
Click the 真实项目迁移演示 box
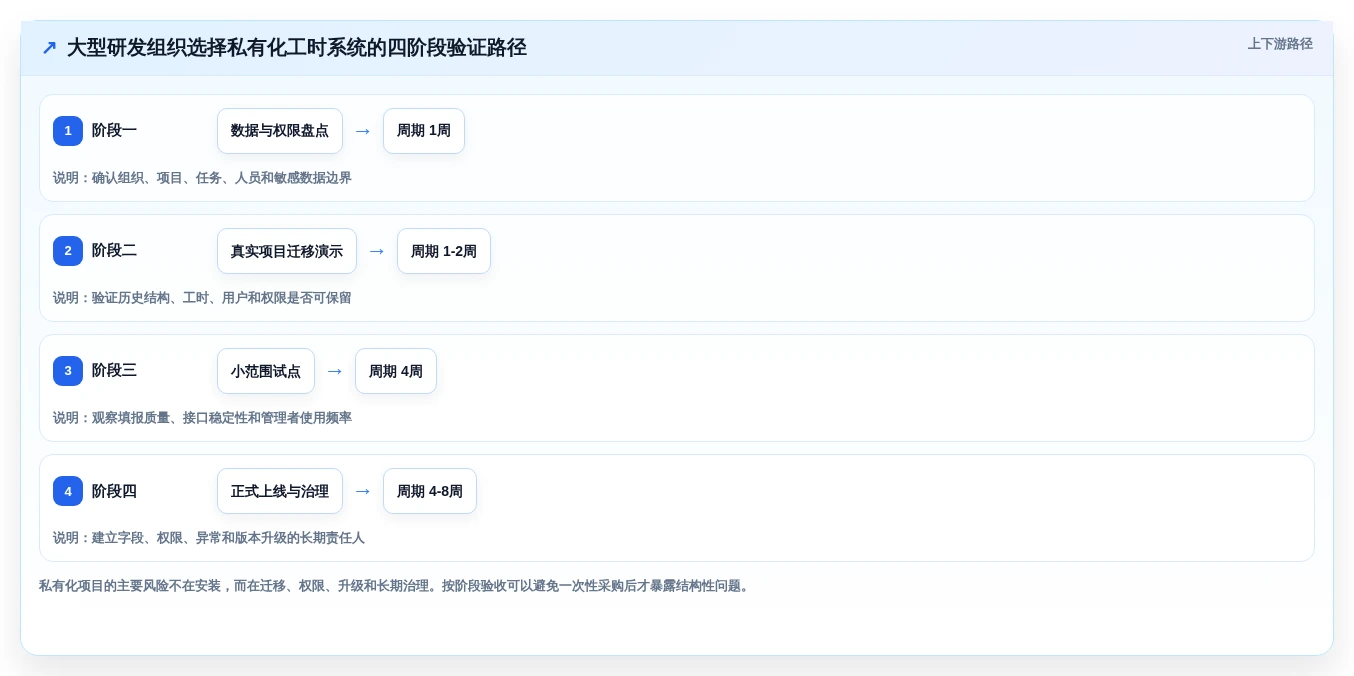coord(287,251)
